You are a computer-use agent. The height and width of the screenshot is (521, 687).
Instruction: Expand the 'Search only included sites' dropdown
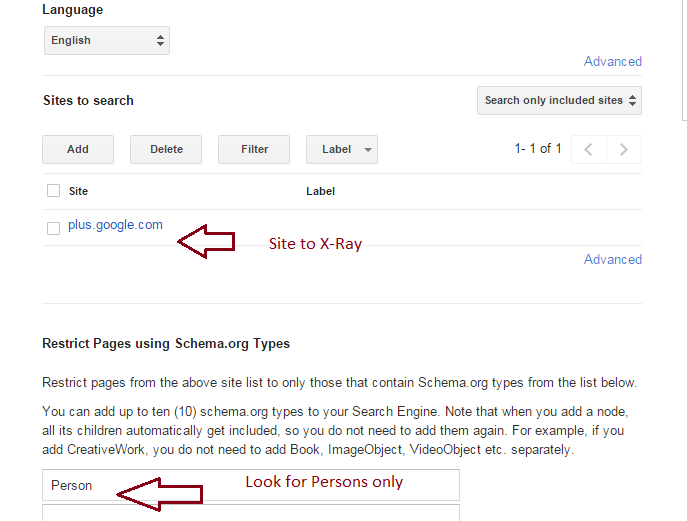559,100
